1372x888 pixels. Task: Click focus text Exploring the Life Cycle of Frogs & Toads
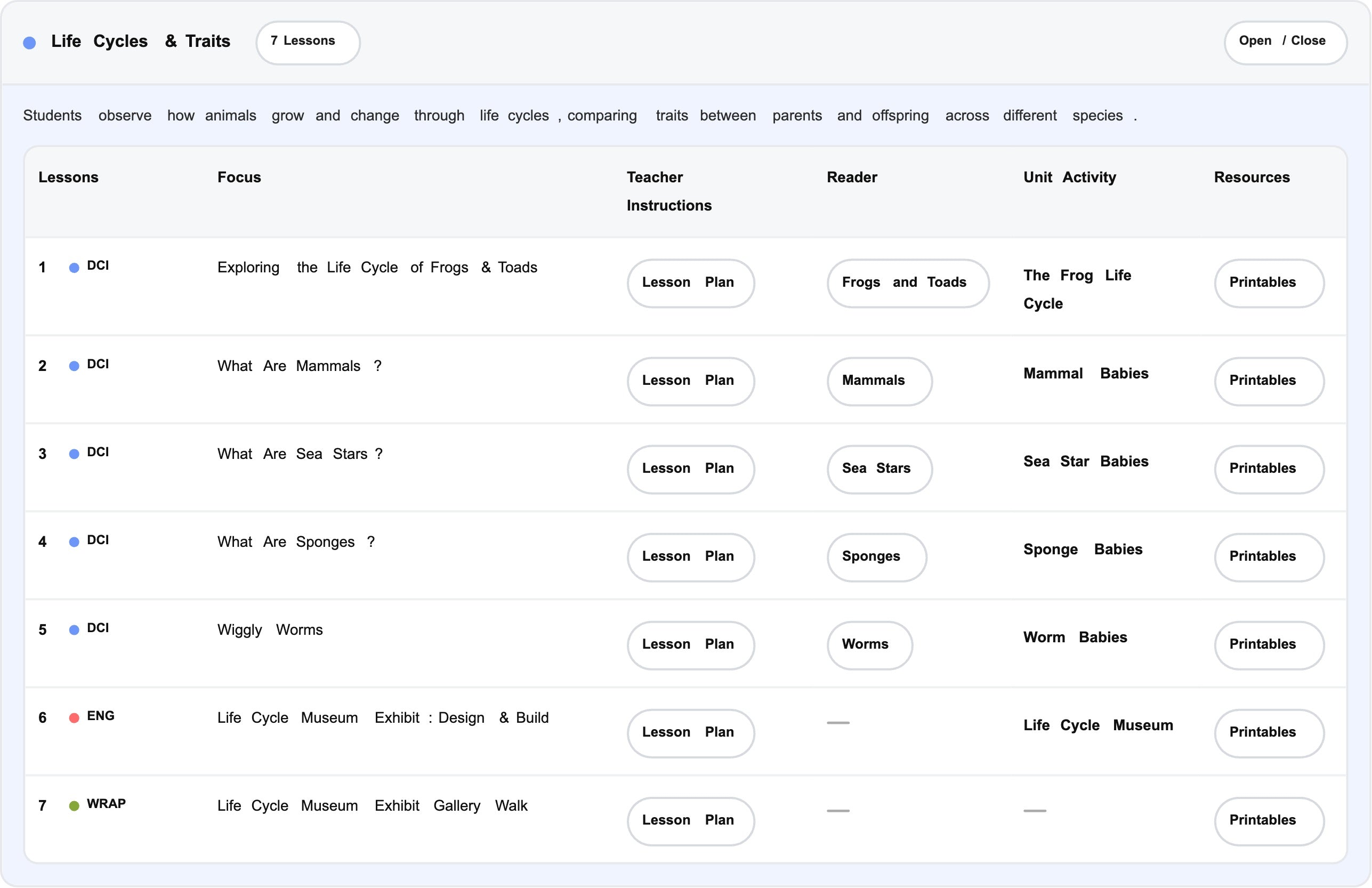tap(377, 268)
